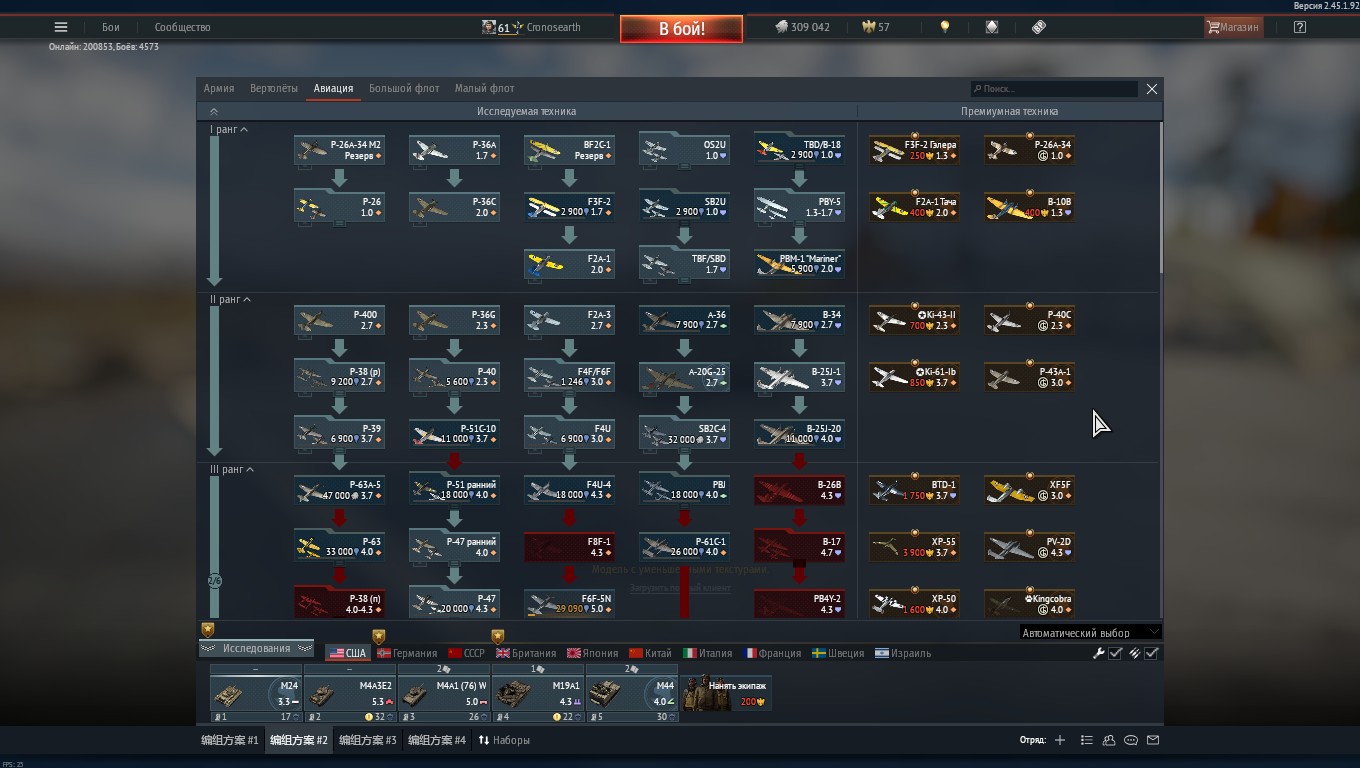Click the wrench settings icon near nations
The height and width of the screenshot is (768, 1360).
(x=1098, y=653)
